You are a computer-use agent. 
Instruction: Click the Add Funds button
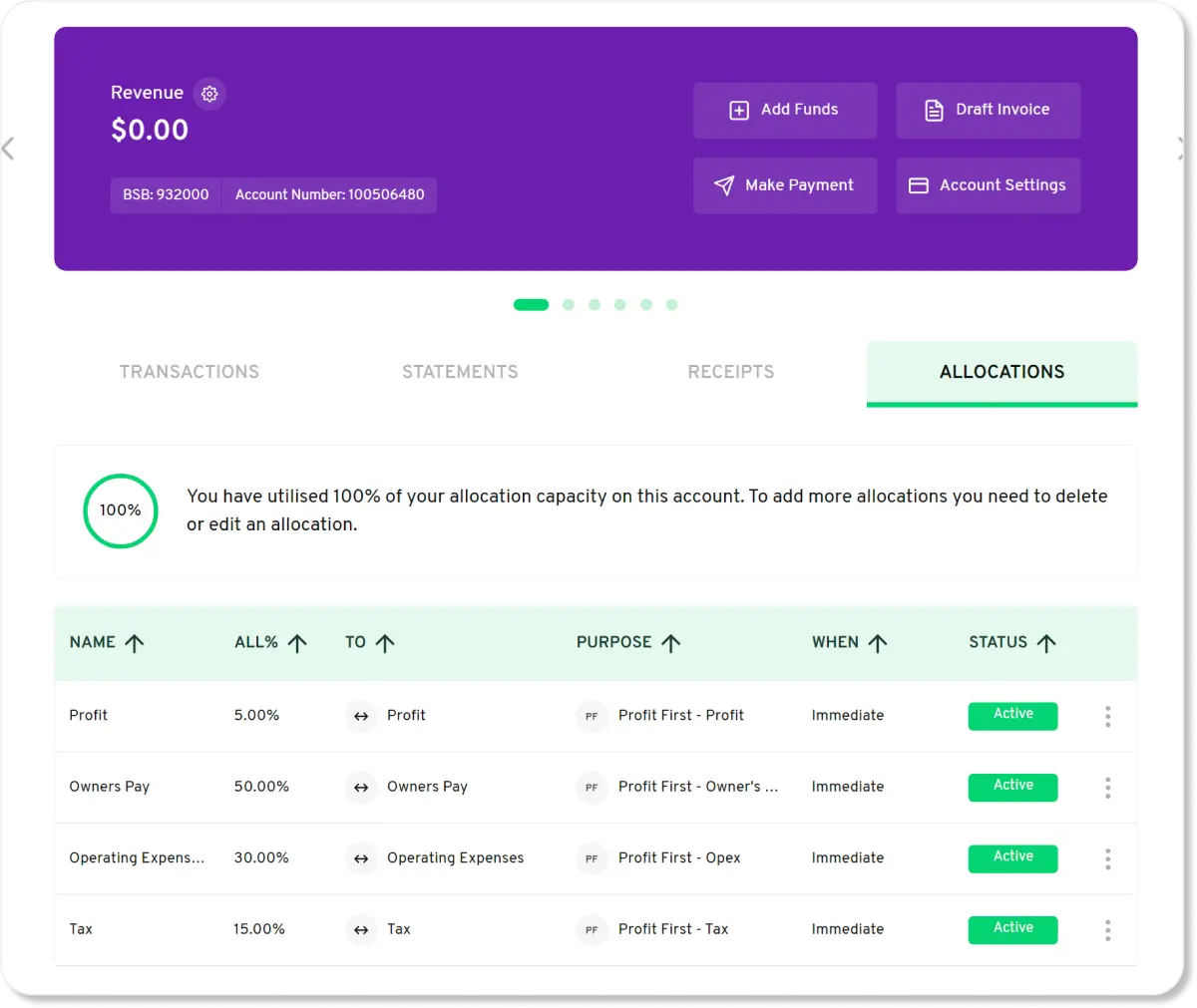tap(785, 110)
